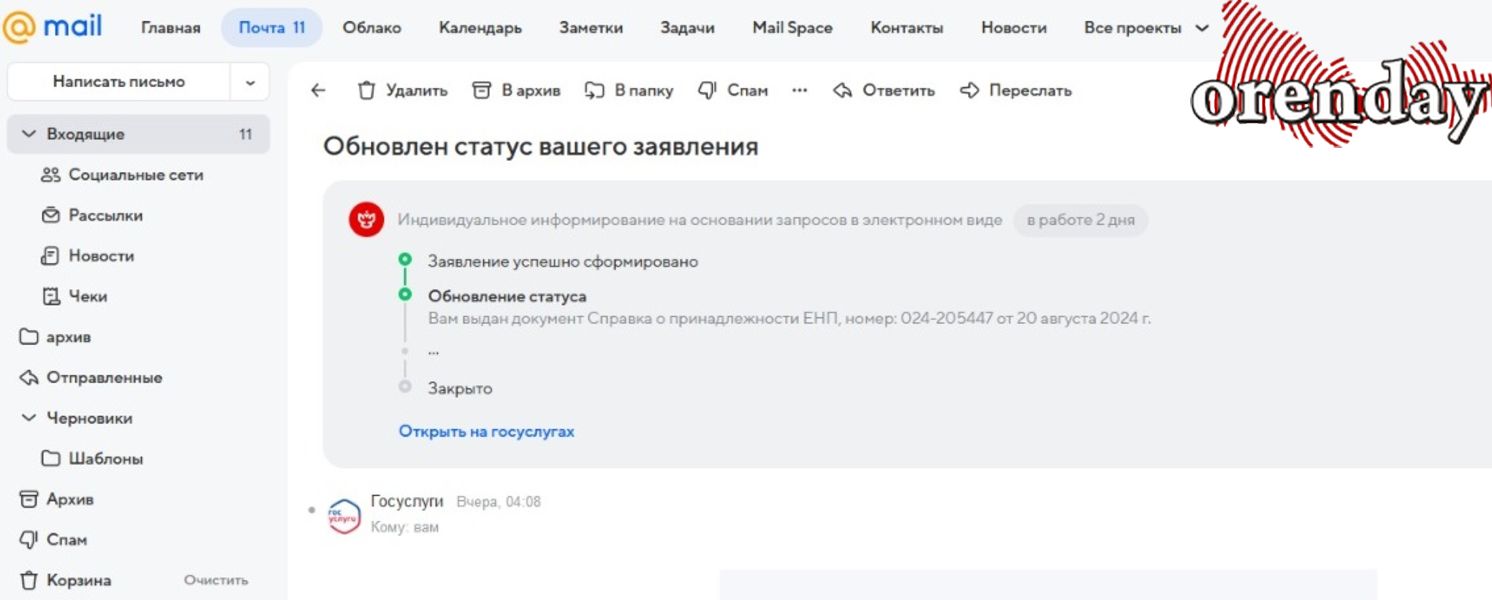Click the Написать письмо button
This screenshot has height=600, width=1492.
(x=119, y=82)
